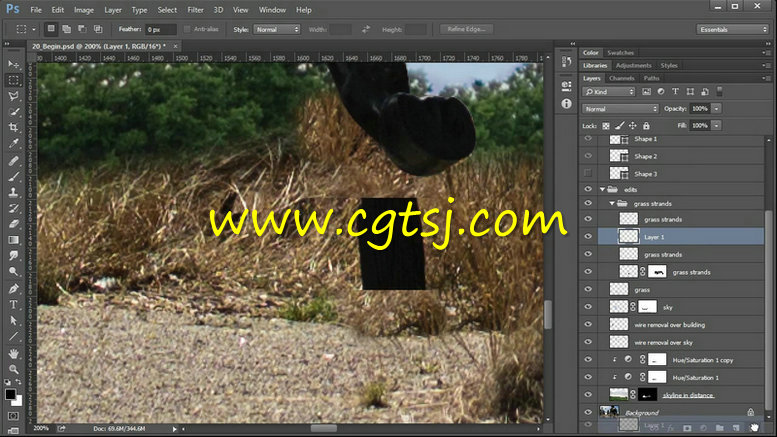The height and width of the screenshot is (437, 777).
Task: Select the Smudge tool
Action: (x=13, y=256)
